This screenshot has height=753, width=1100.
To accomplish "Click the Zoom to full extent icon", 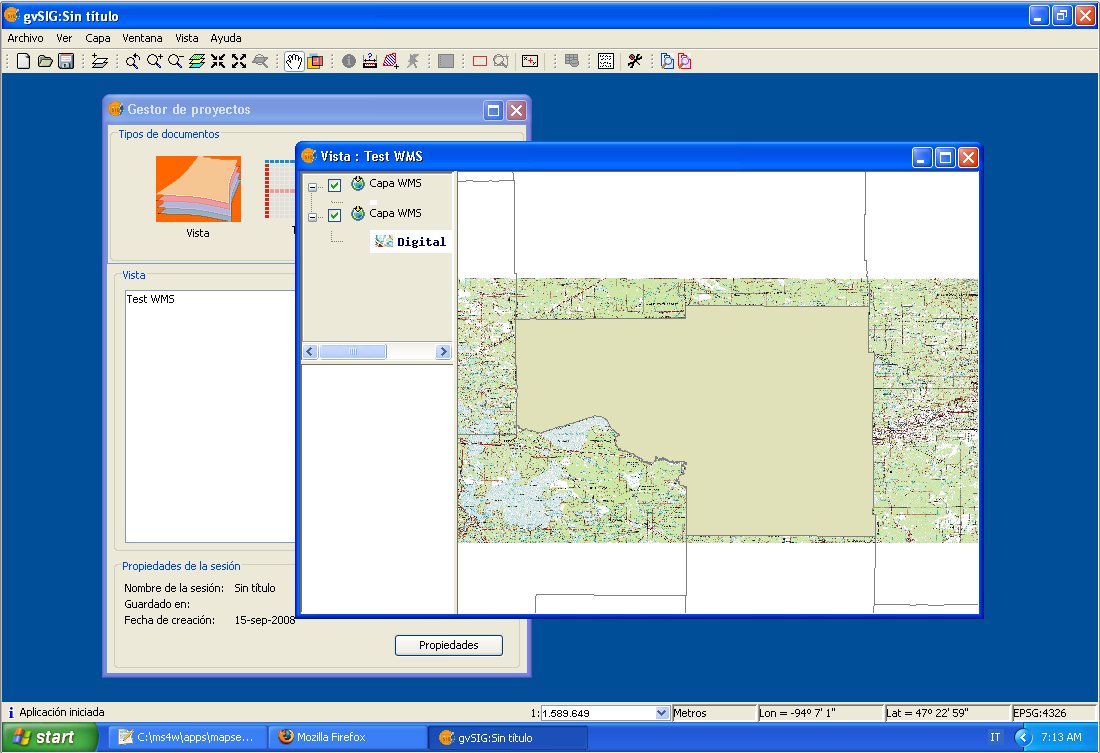I will pos(197,61).
